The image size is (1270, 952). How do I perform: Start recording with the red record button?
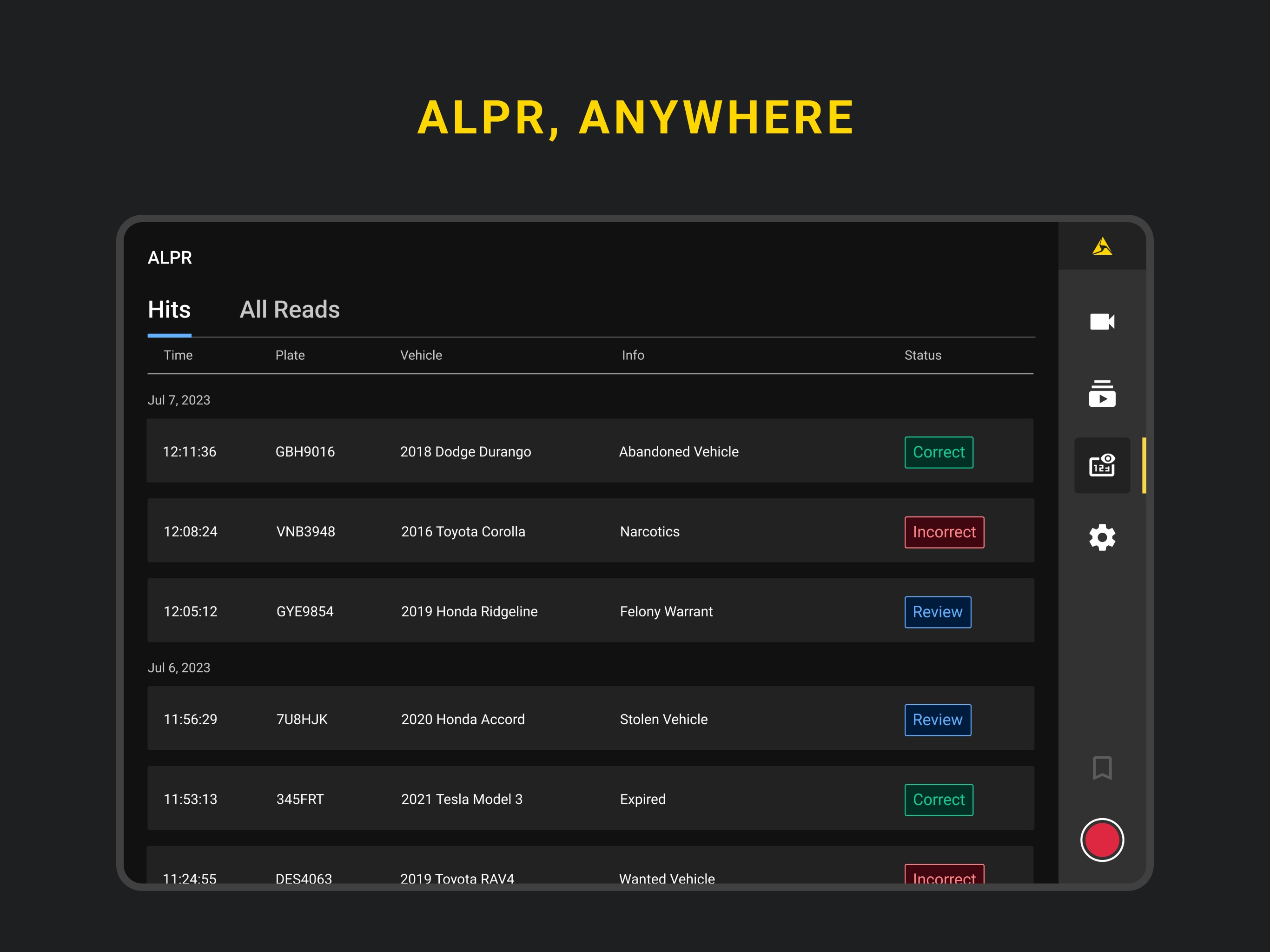[x=1102, y=840]
